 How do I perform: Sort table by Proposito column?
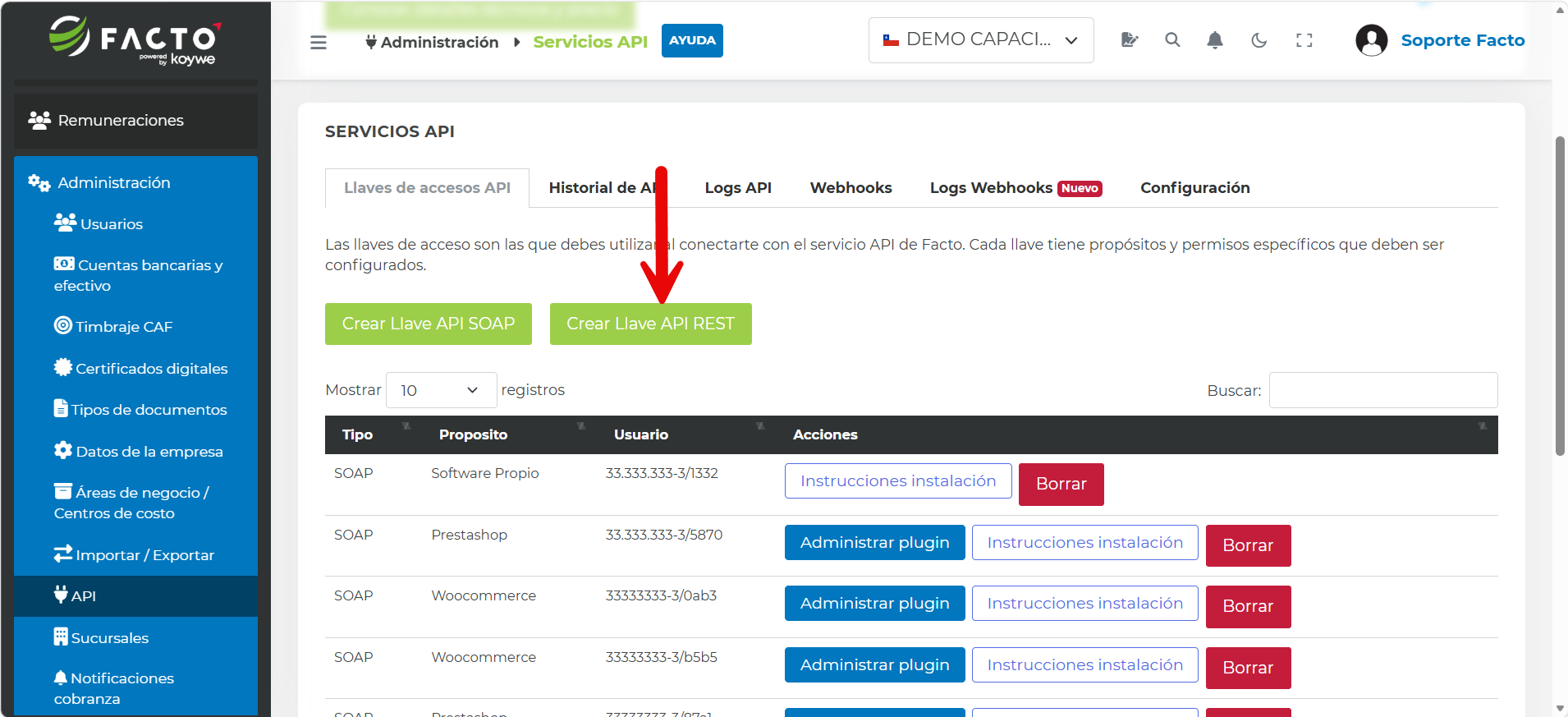tap(509, 434)
